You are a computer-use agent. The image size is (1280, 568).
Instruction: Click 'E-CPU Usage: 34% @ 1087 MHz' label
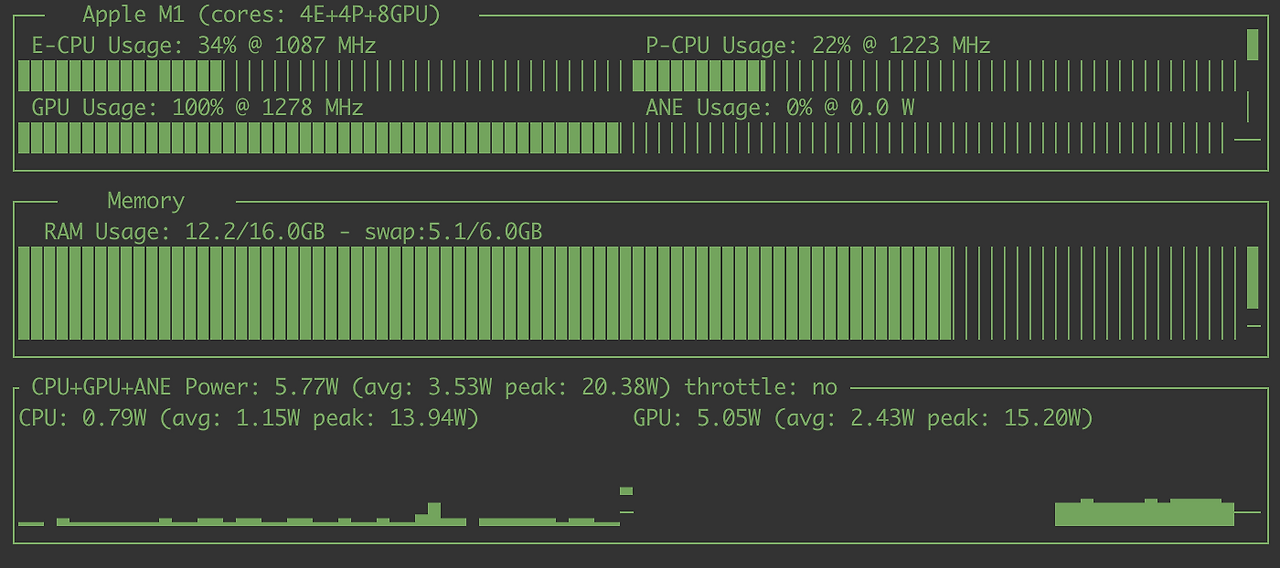click(x=204, y=46)
